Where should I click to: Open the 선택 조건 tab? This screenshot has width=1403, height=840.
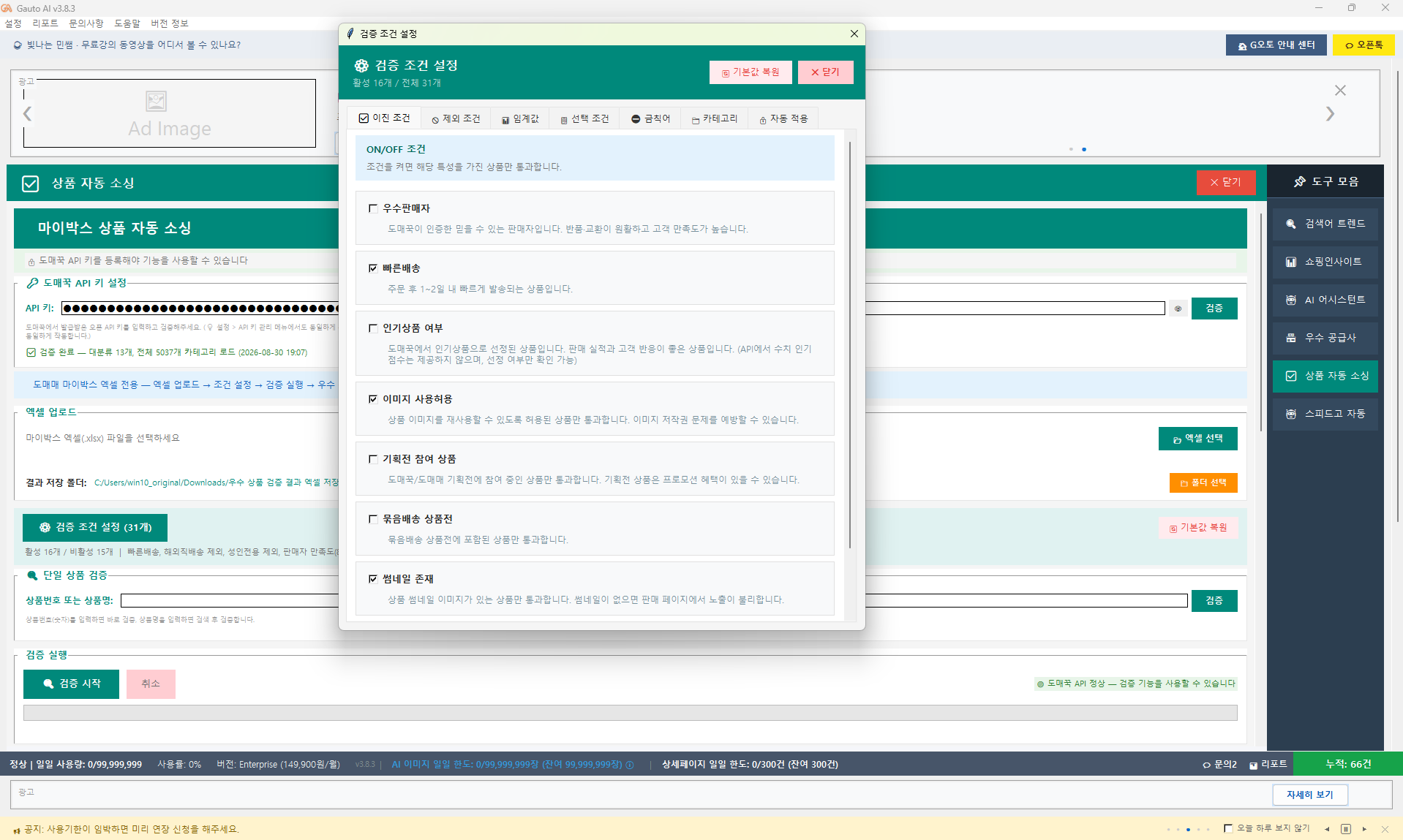(x=584, y=118)
